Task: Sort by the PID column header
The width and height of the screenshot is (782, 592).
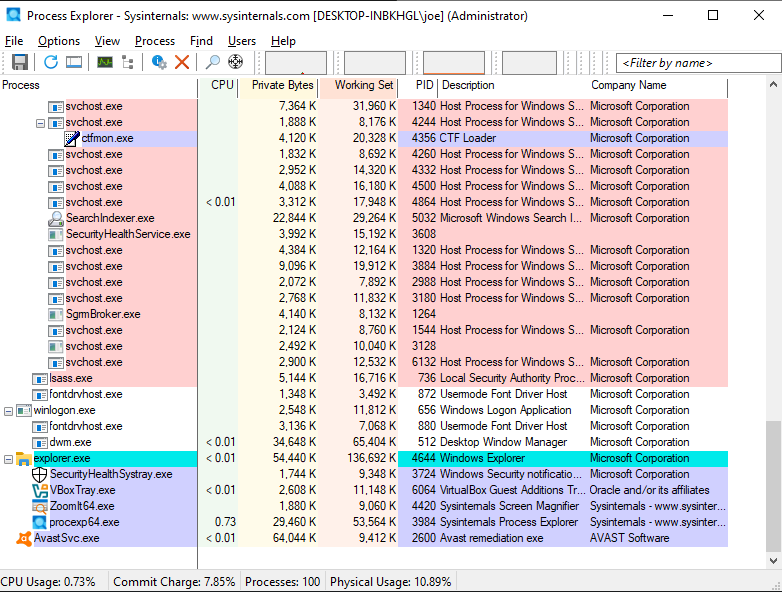Action: [x=418, y=85]
